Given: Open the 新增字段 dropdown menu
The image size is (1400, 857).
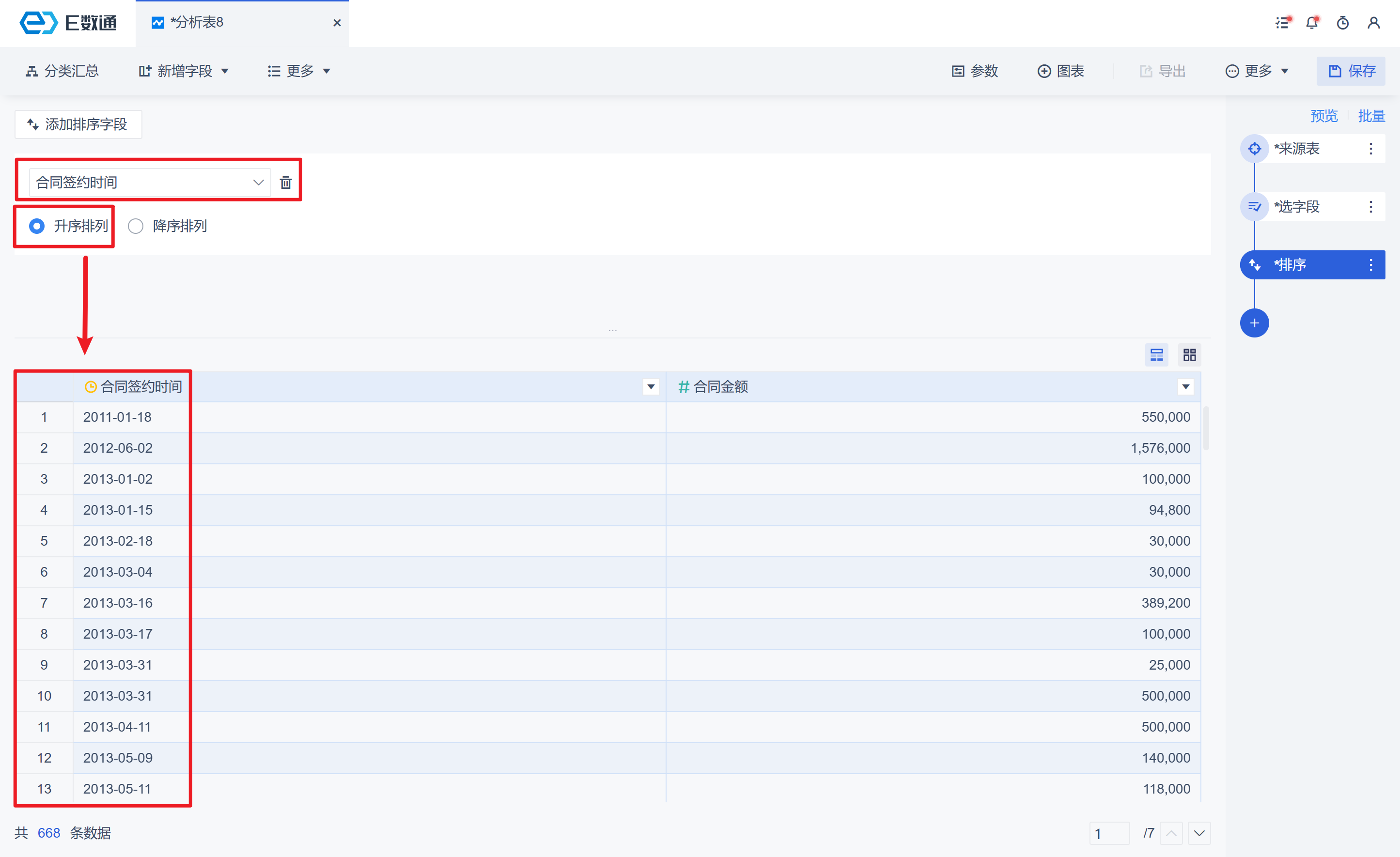Looking at the screenshot, I should (184, 71).
